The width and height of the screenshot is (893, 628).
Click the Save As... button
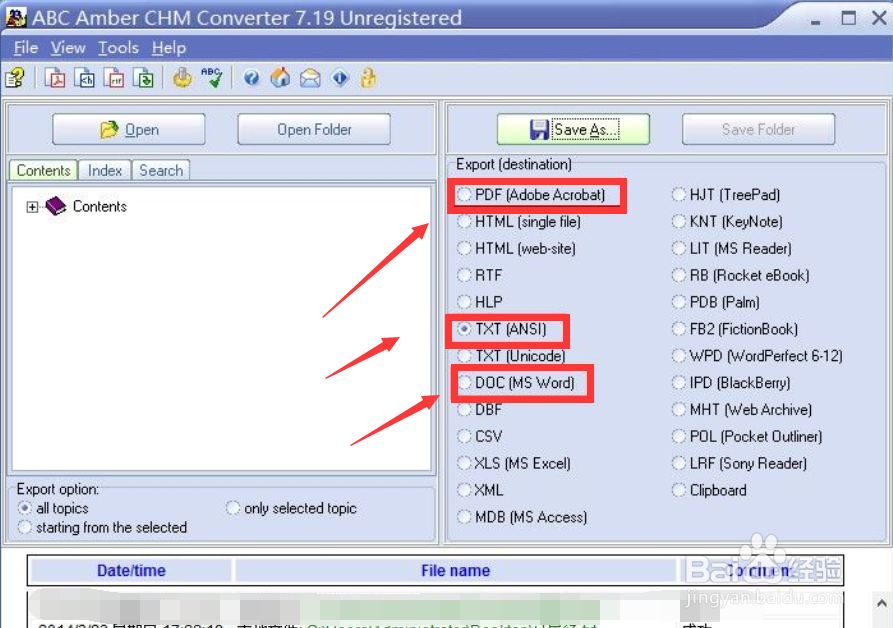(573, 129)
